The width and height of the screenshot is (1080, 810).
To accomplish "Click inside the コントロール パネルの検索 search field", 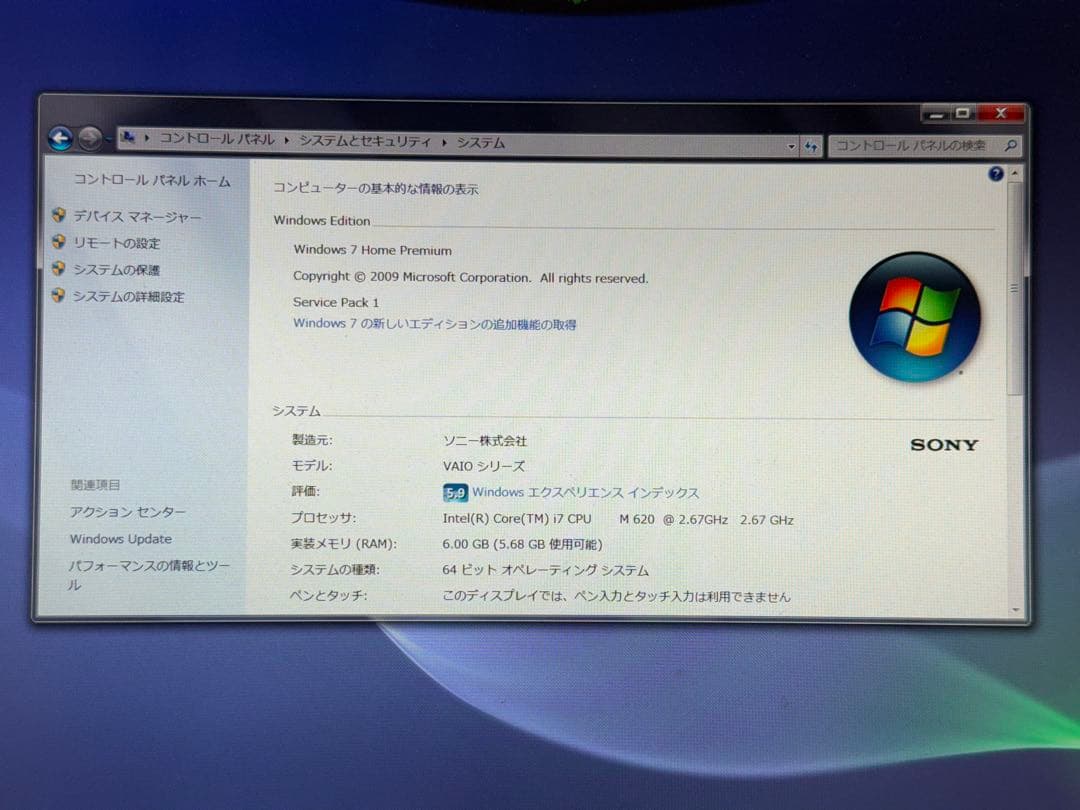I will [x=910, y=146].
